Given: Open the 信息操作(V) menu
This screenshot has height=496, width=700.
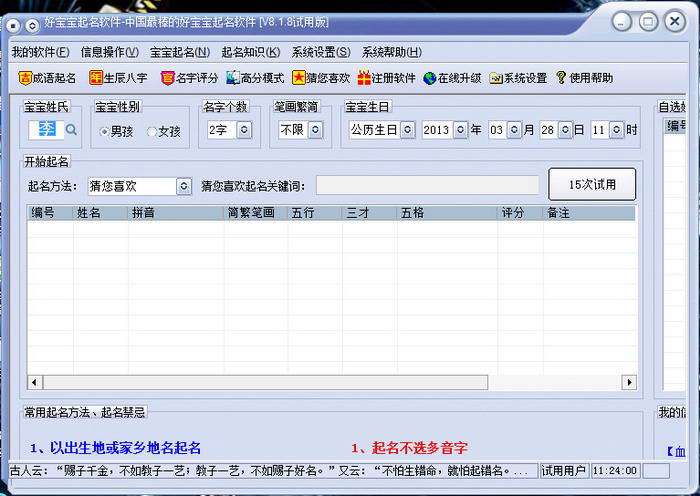Looking at the screenshot, I should pos(110,52).
